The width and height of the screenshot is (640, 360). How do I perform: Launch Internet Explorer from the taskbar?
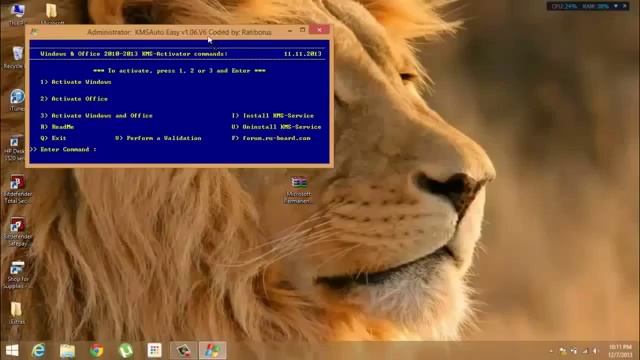point(39,350)
